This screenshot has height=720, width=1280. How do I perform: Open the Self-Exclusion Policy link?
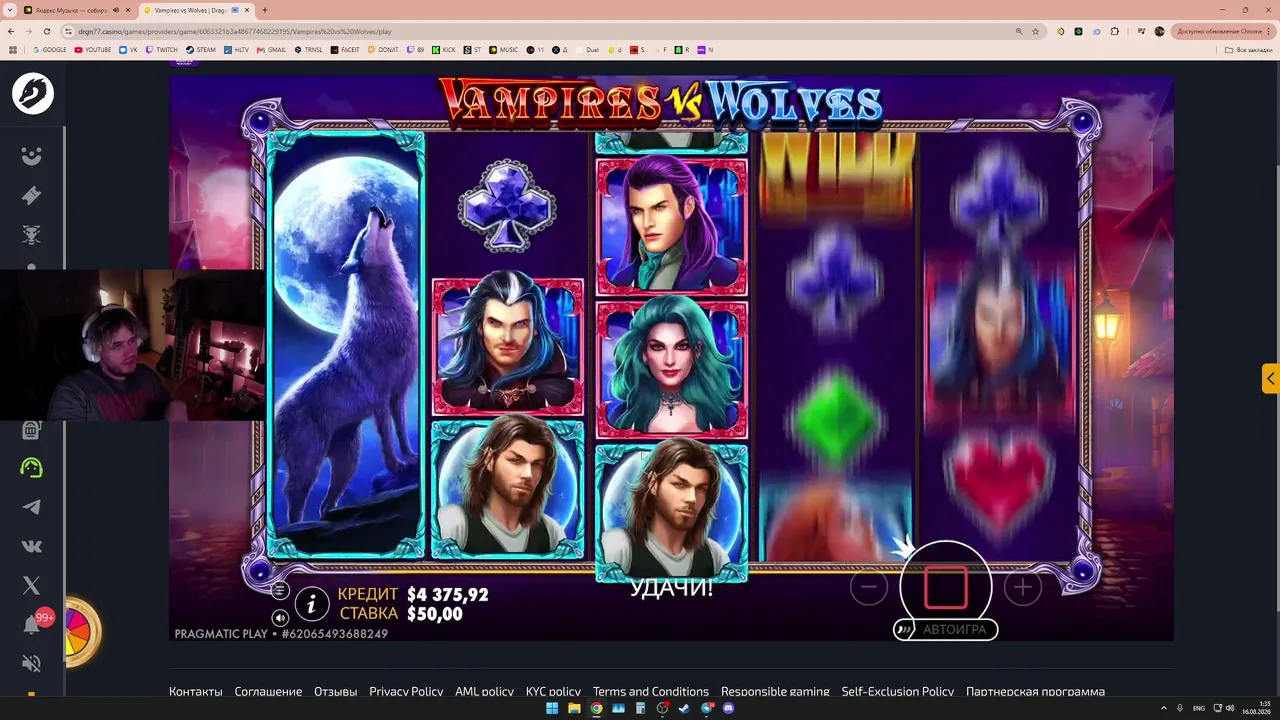point(898,691)
